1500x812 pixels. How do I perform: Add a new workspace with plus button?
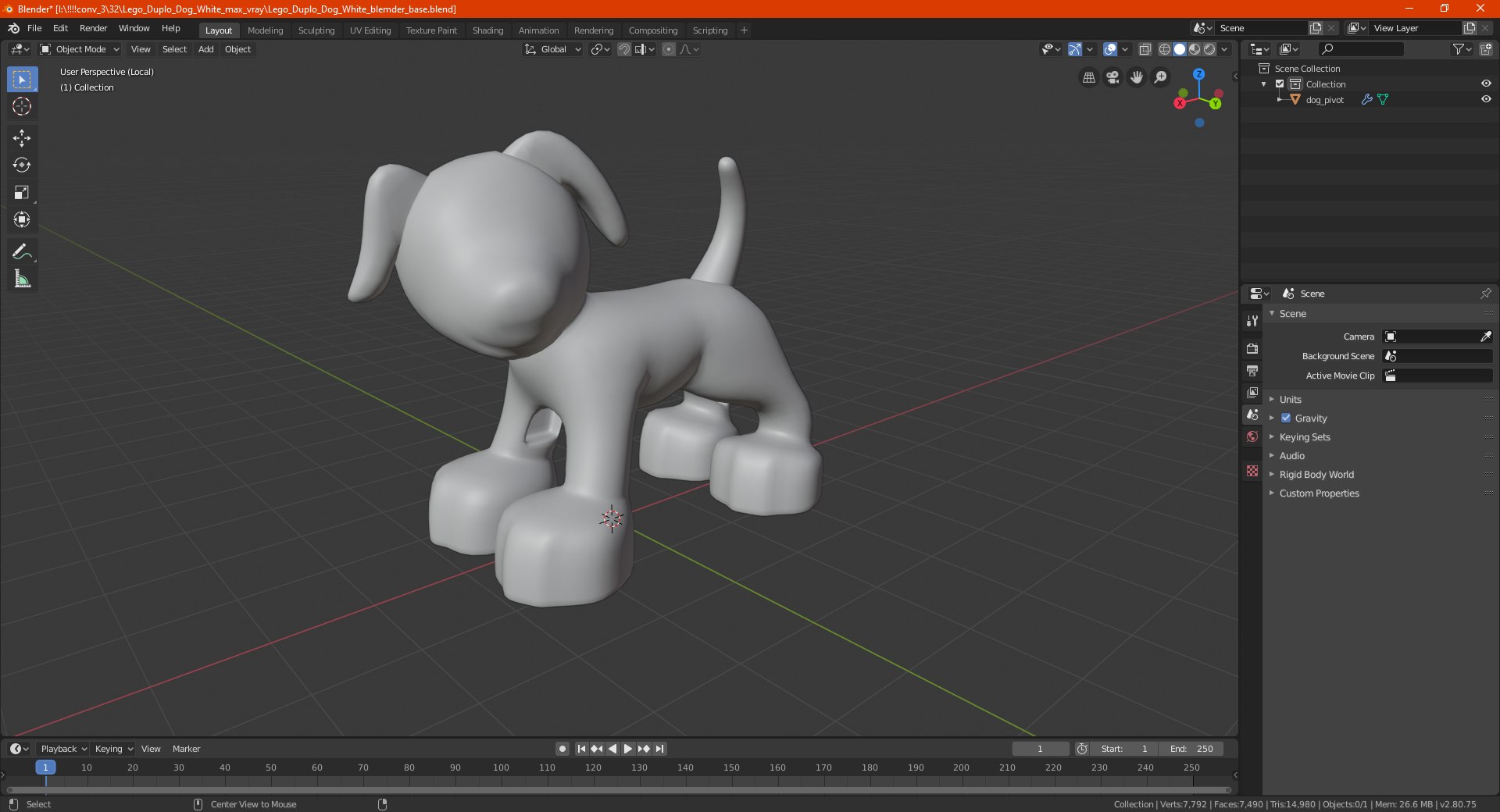coord(744,30)
